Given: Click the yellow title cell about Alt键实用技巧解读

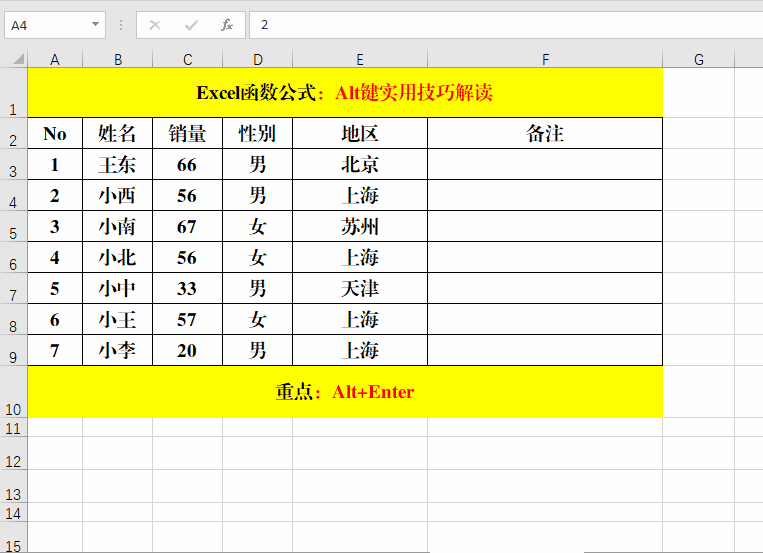Looking at the screenshot, I should [x=345, y=93].
